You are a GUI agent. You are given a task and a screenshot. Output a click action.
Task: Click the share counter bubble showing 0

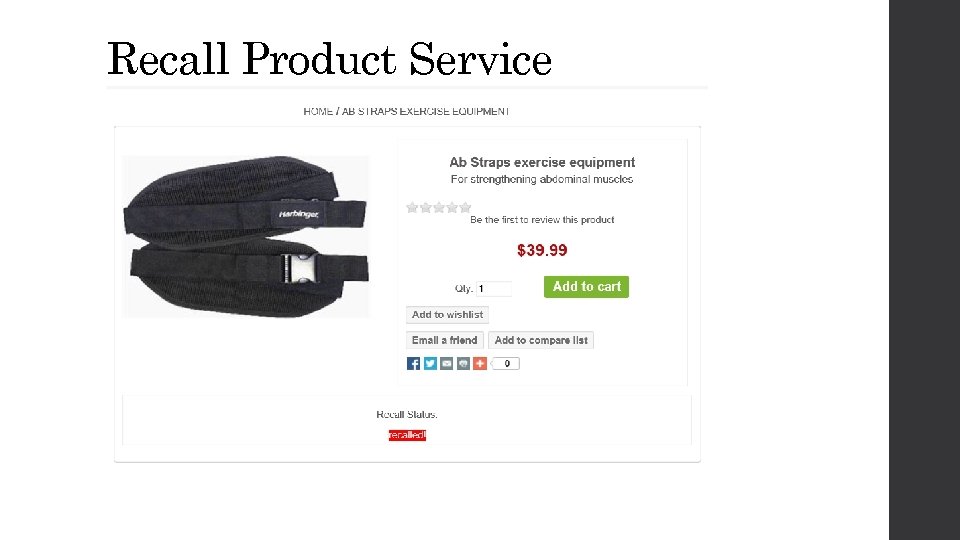point(506,364)
